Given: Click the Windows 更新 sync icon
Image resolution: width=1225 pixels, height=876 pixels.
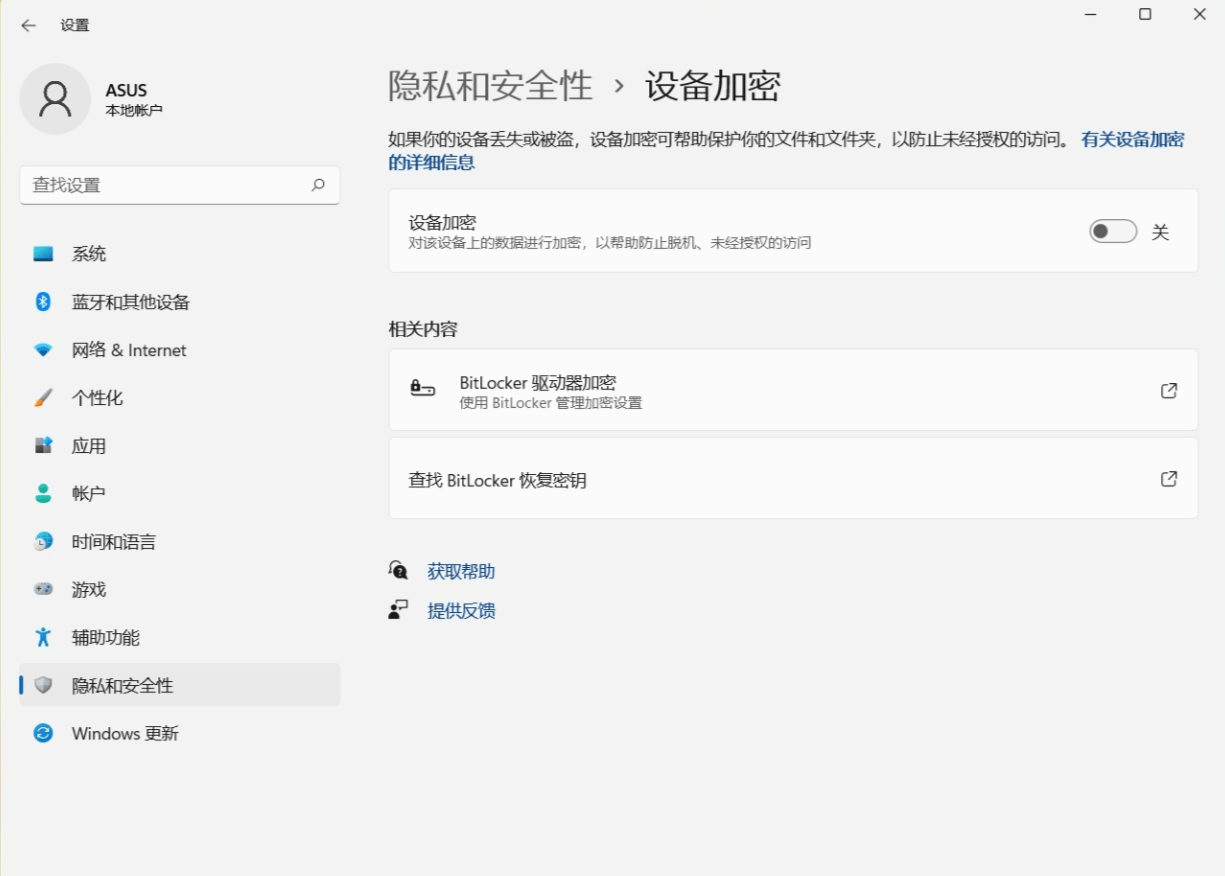Looking at the screenshot, I should point(43,734).
